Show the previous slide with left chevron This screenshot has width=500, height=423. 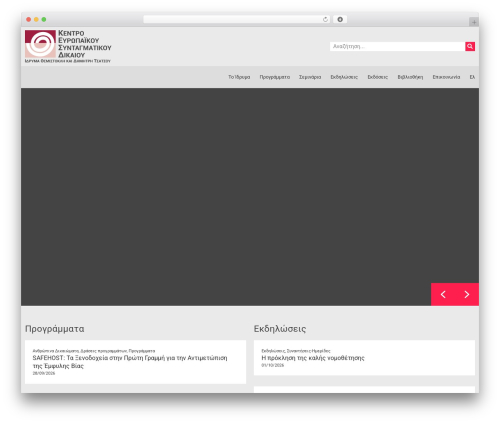coord(443,294)
